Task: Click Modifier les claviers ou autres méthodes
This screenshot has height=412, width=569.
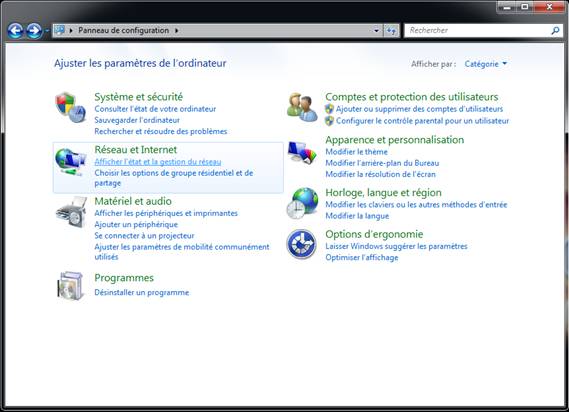Action: pyautogui.click(x=416, y=205)
